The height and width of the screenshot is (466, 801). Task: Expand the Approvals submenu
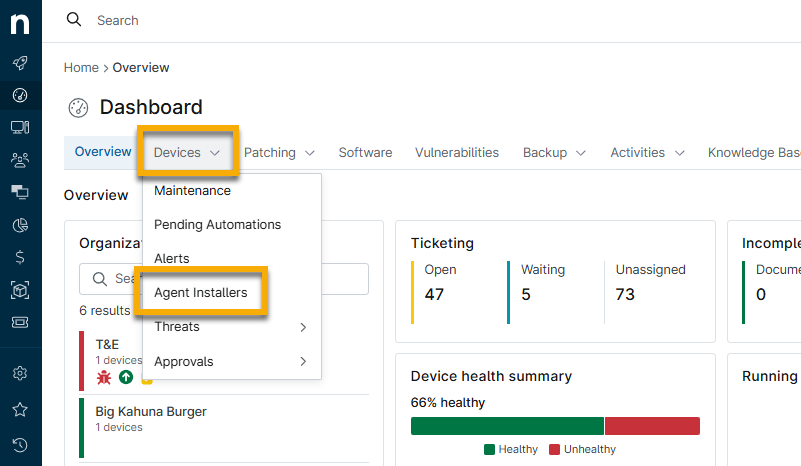[232, 361]
